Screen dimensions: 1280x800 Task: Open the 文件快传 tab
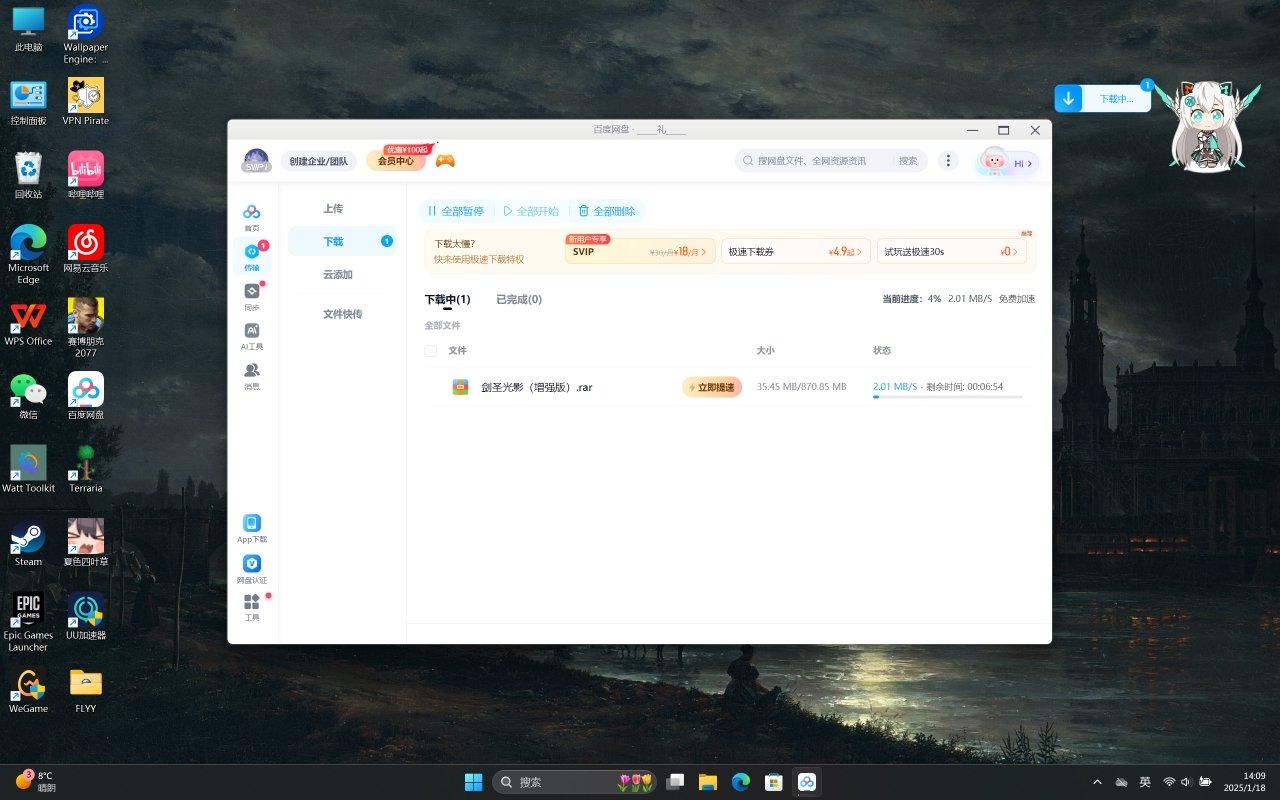tap(342, 314)
